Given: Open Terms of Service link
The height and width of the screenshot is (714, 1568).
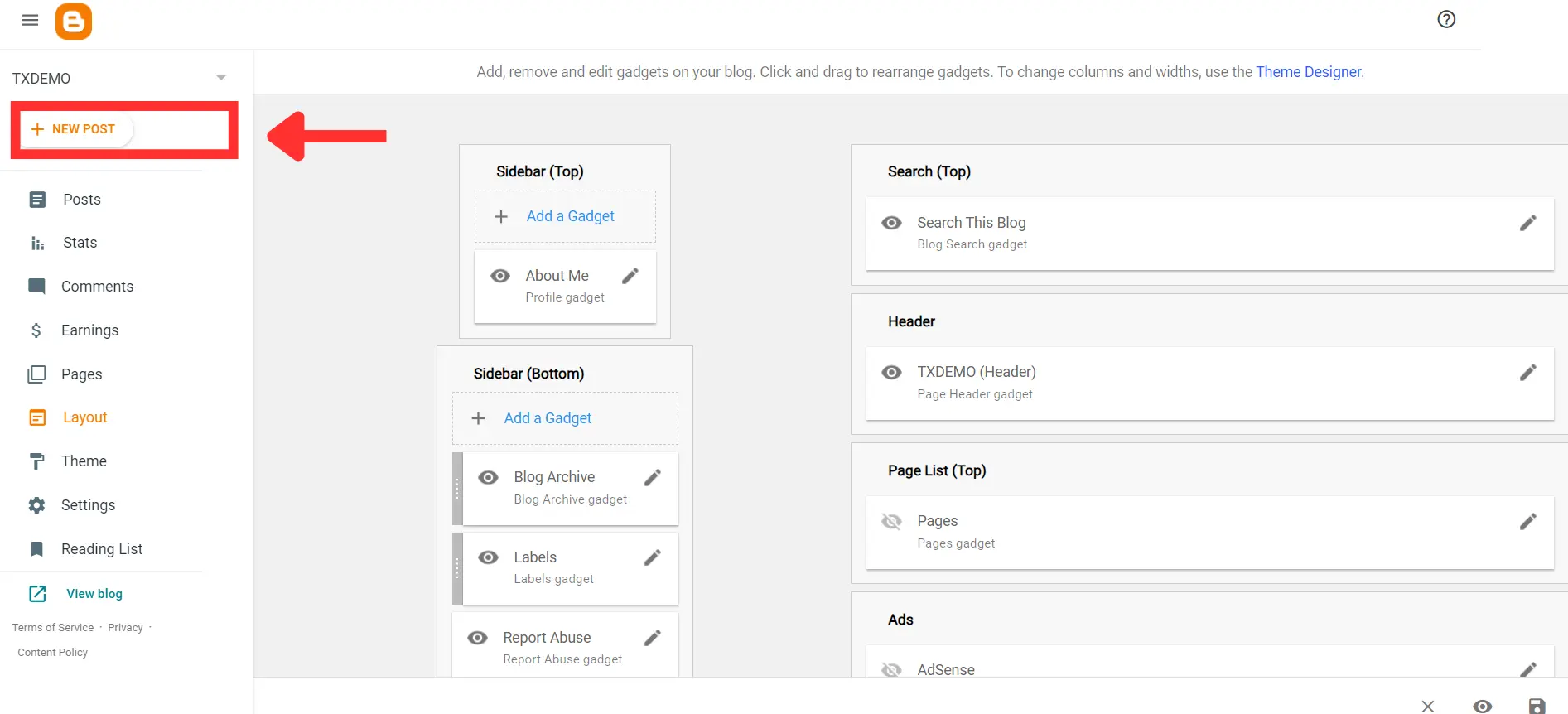Looking at the screenshot, I should point(53,628).
